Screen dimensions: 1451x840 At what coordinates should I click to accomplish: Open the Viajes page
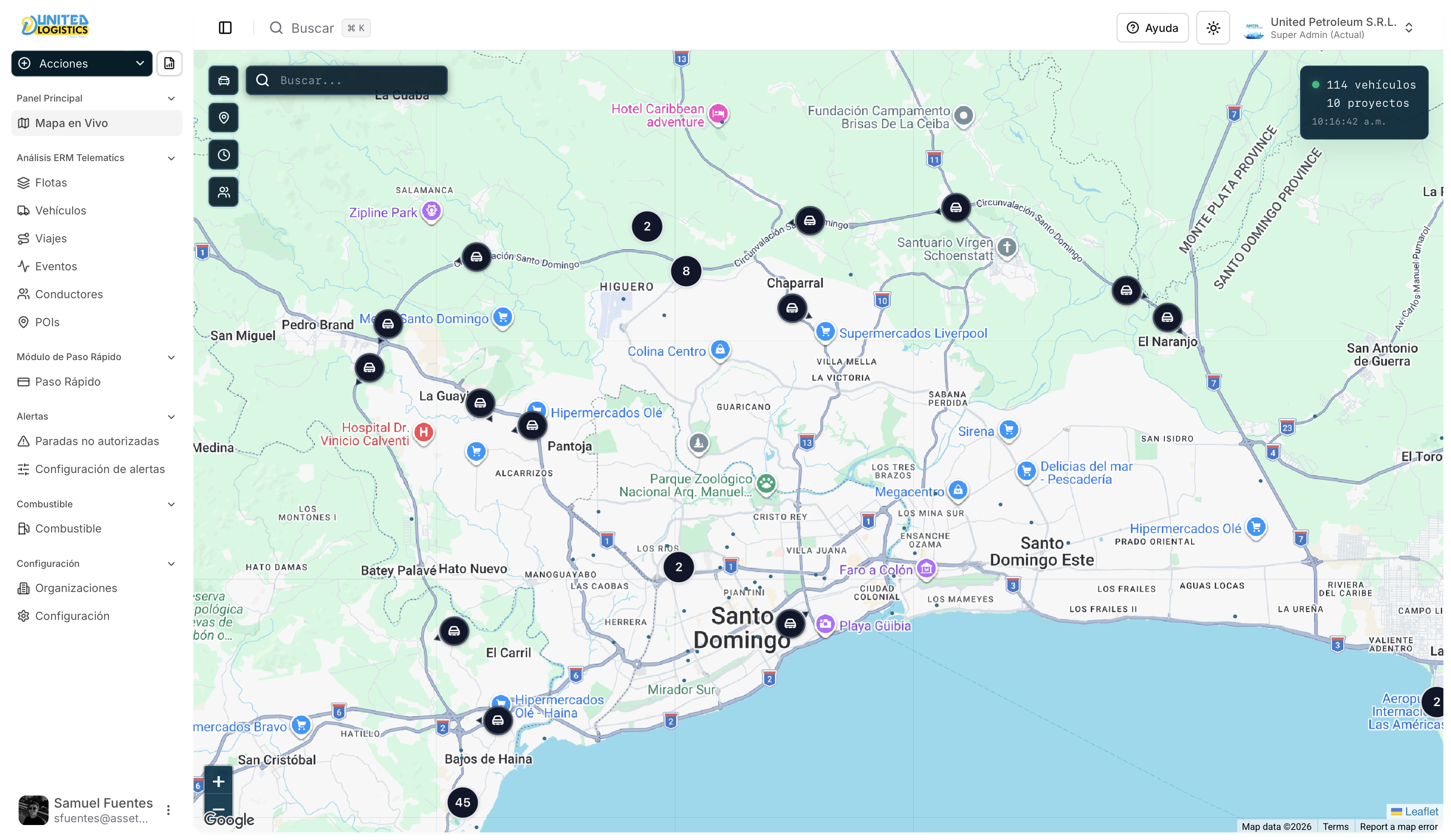(x=97, y=238)
